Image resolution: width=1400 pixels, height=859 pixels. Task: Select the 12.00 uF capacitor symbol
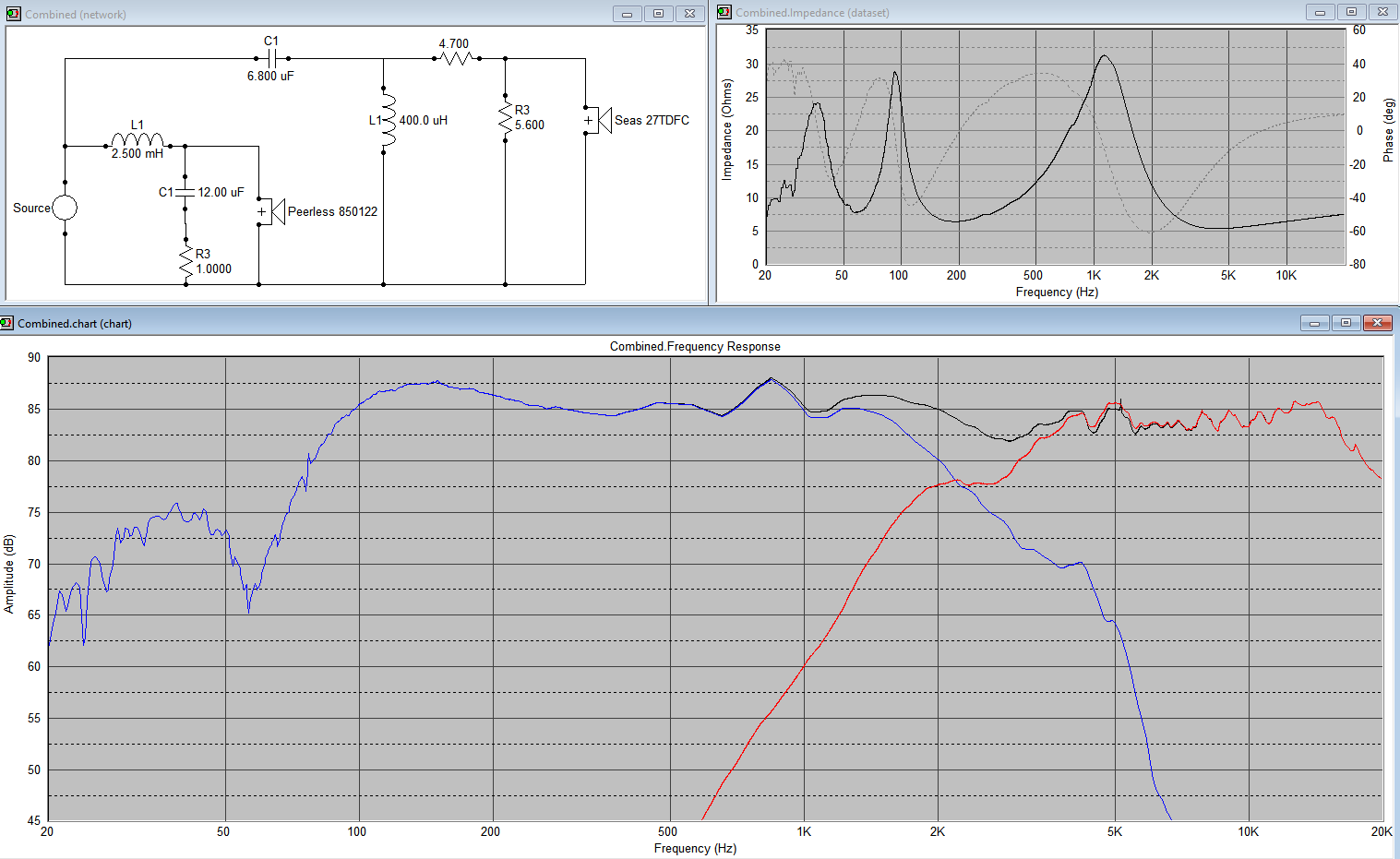point(185,192)
